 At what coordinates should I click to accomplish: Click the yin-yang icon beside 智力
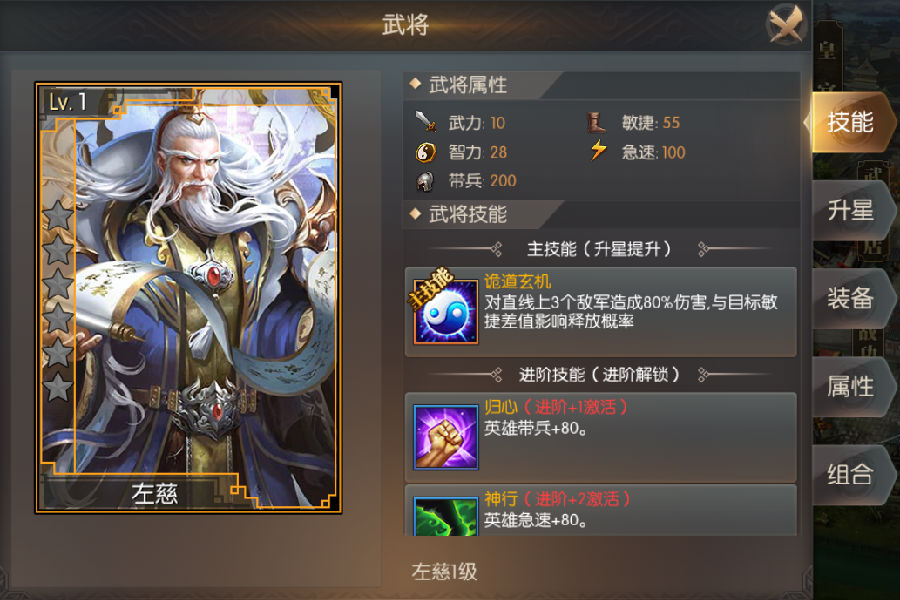pos(425,152)
